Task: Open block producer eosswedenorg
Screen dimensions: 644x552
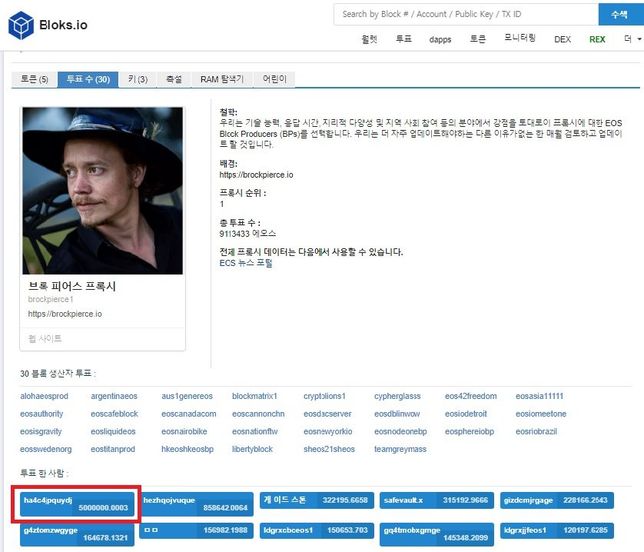Action: [46, 449]
